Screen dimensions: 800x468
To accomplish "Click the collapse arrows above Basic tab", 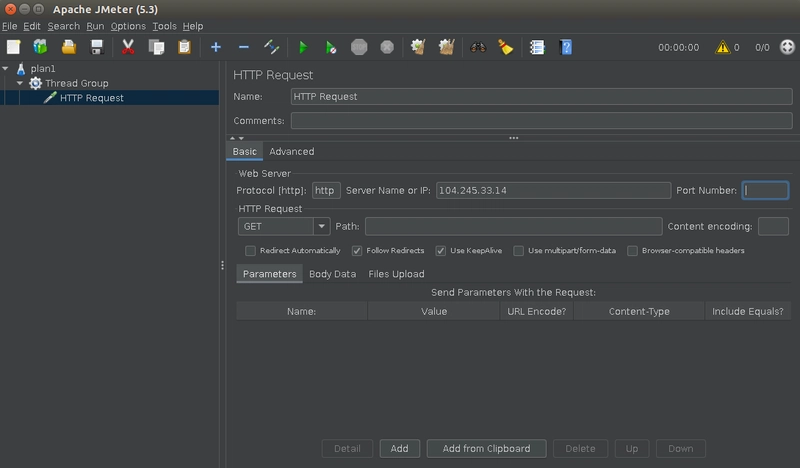I will 237,138.
